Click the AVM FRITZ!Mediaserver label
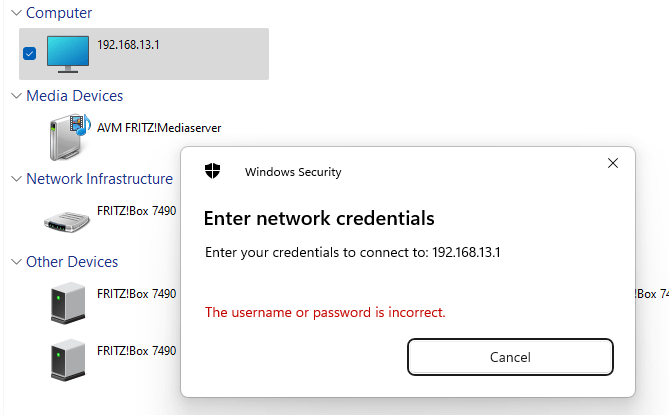 point(159,128)
